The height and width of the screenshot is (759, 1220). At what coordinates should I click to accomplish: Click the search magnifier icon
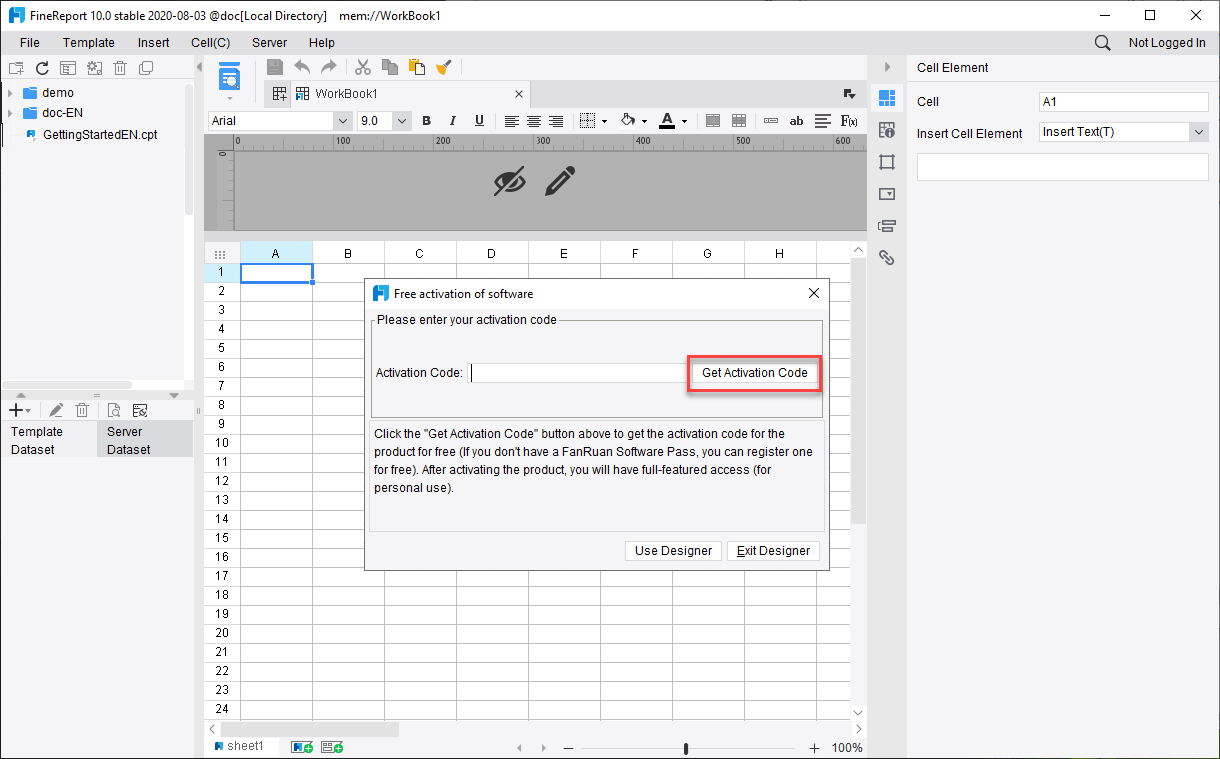[x=1102, y=43]
